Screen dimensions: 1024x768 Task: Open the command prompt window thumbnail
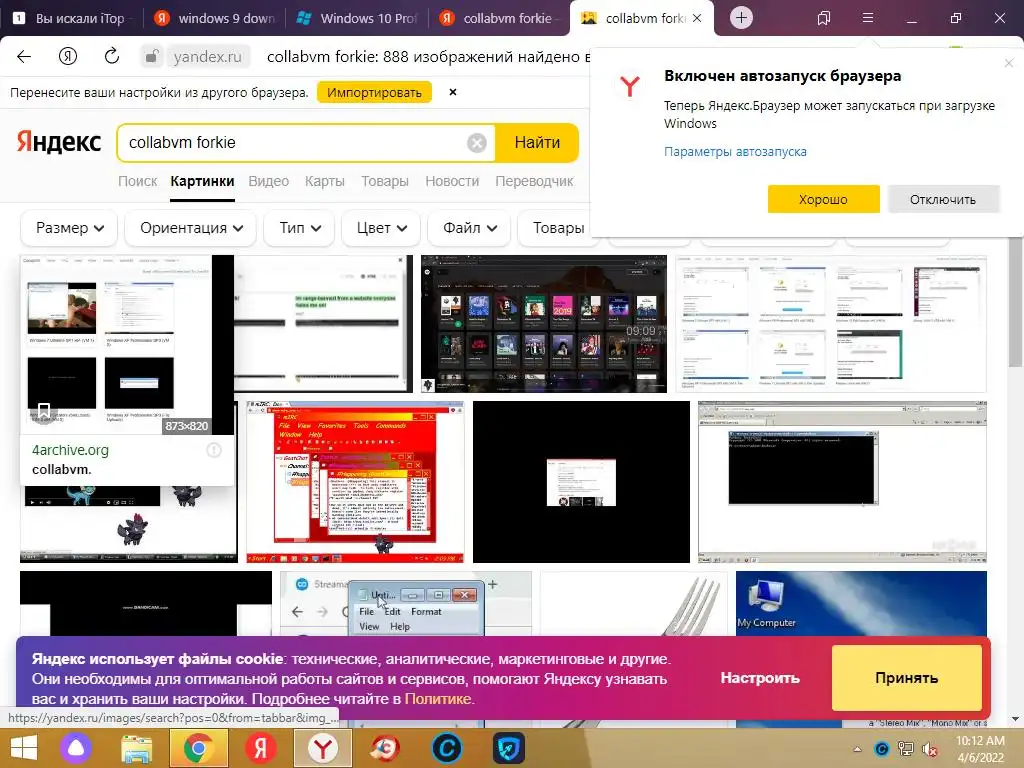click(x=842, y=482)
